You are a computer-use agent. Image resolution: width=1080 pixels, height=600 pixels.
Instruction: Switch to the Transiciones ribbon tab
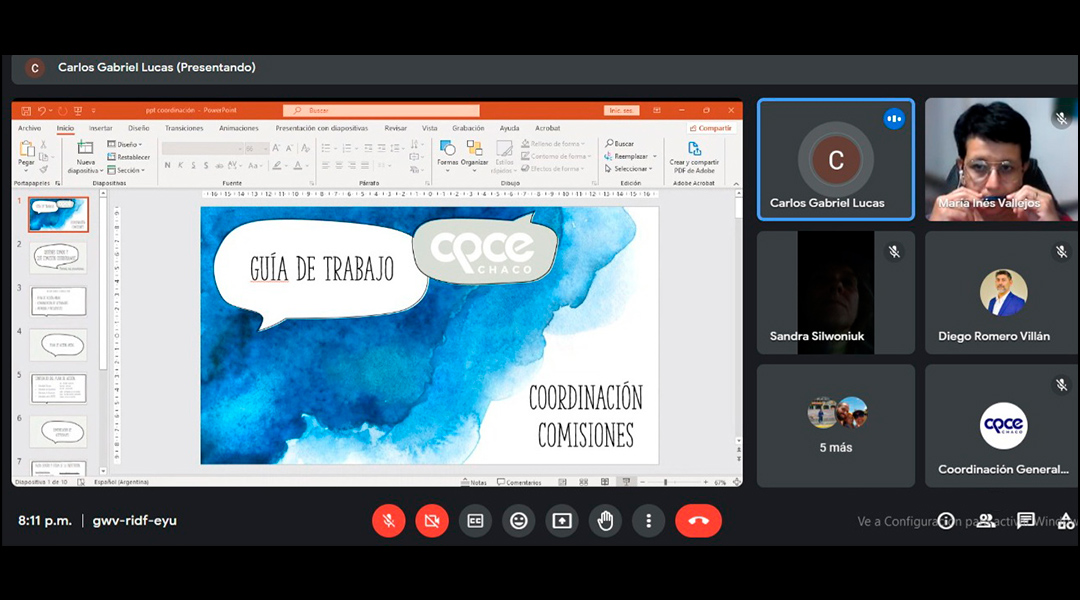coord(184,128)
